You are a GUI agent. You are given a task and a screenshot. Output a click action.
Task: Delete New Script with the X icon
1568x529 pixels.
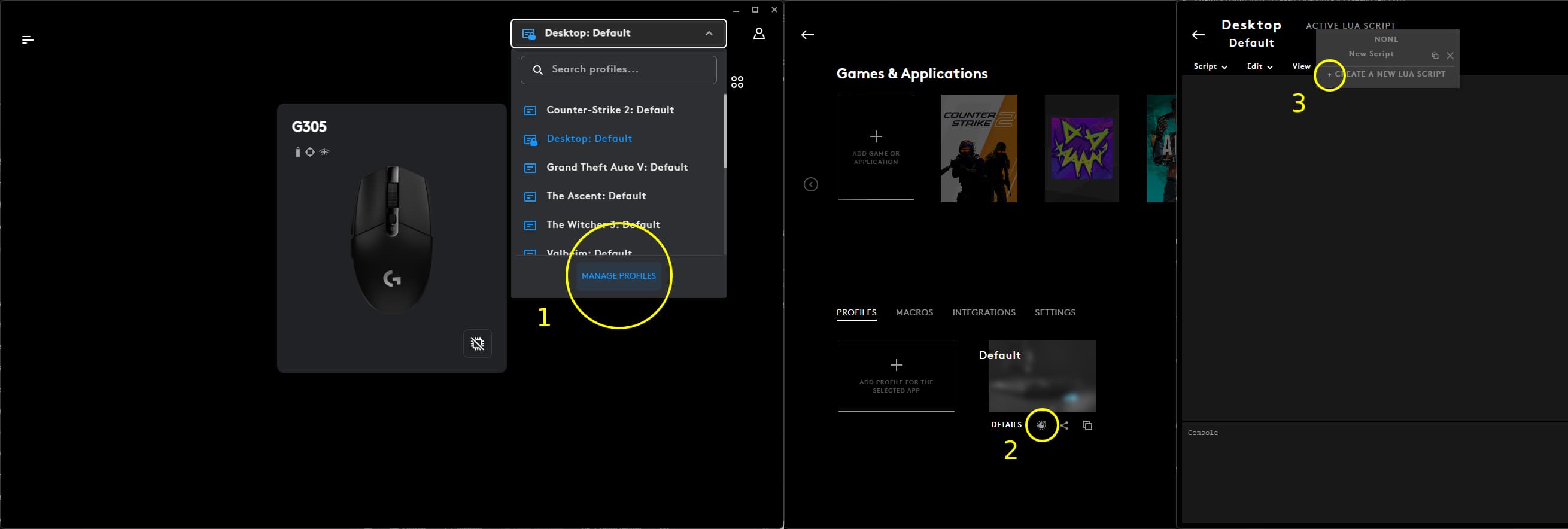1450,56
